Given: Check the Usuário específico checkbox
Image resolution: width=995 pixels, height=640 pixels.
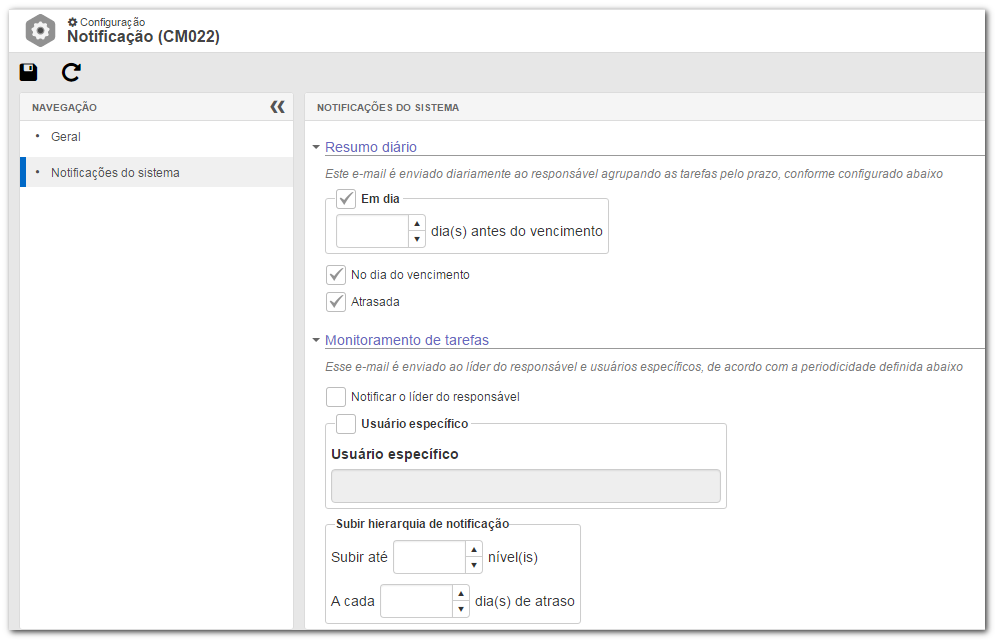Looking at the screenshot, I should click(346, 424).
